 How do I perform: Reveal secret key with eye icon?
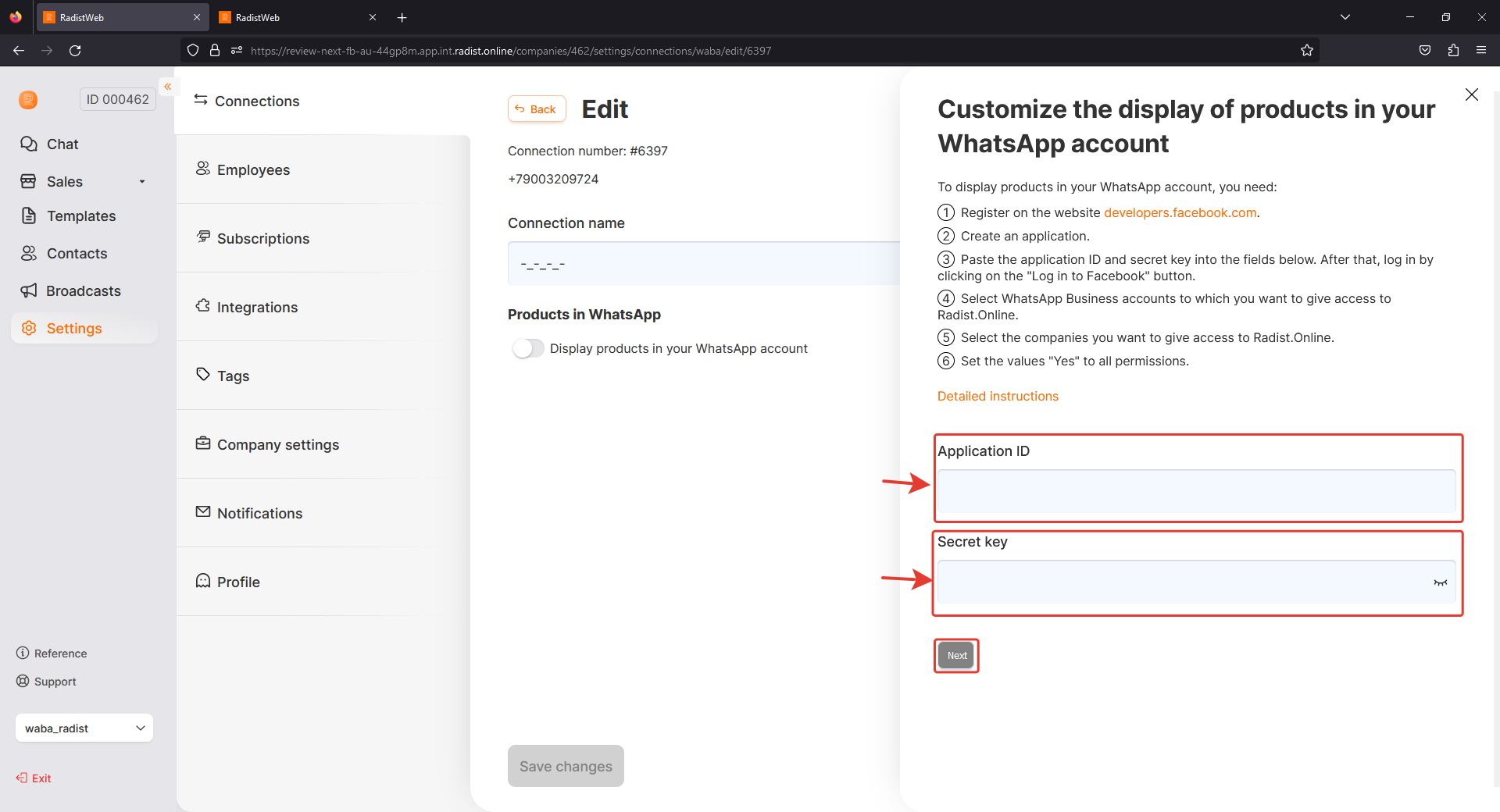pos(1440,582)
